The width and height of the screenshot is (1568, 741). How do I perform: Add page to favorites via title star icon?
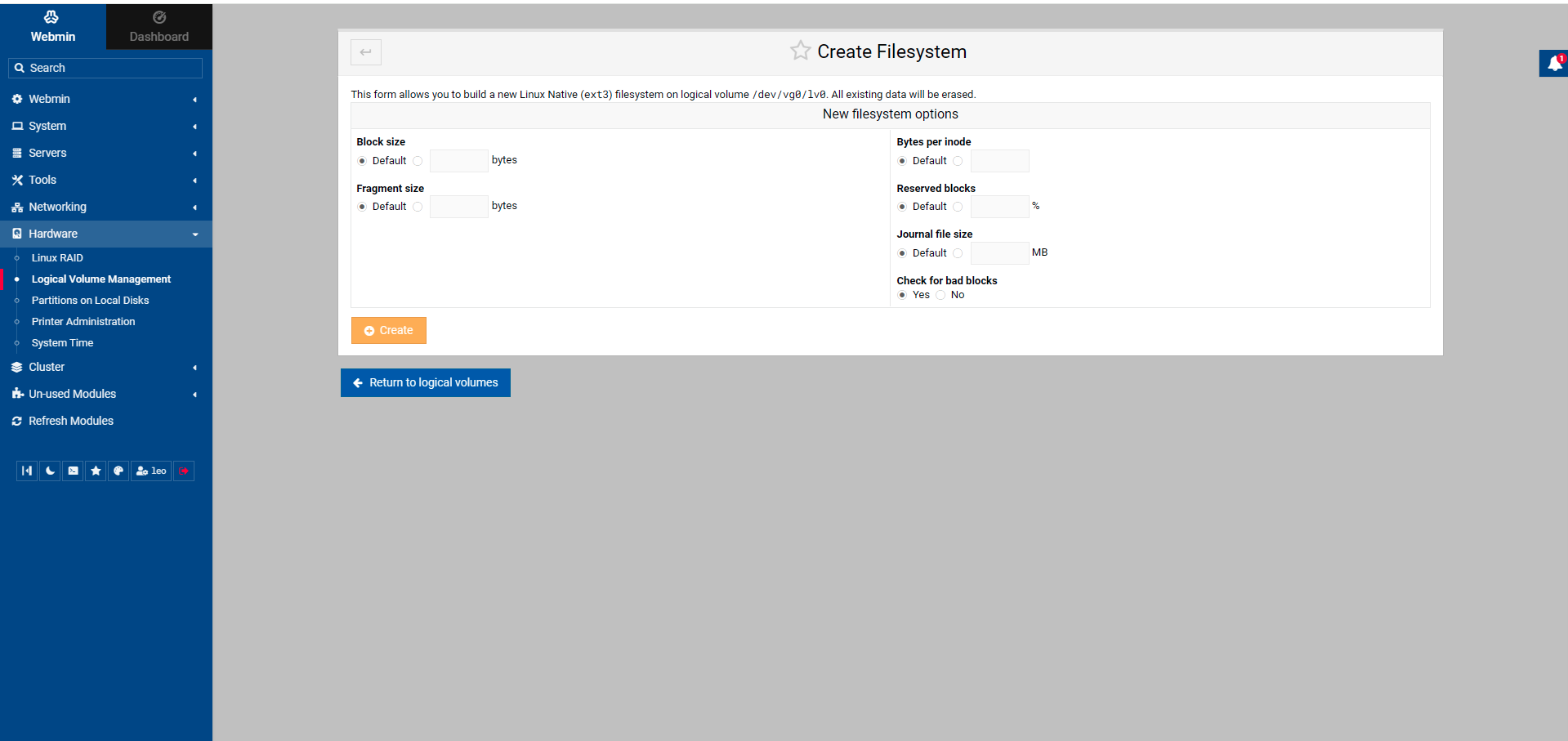point(800,51)
